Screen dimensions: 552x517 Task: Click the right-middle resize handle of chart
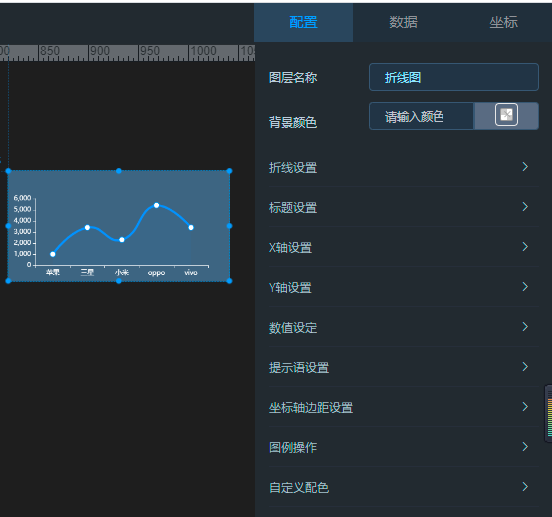[x=230, y=226]
